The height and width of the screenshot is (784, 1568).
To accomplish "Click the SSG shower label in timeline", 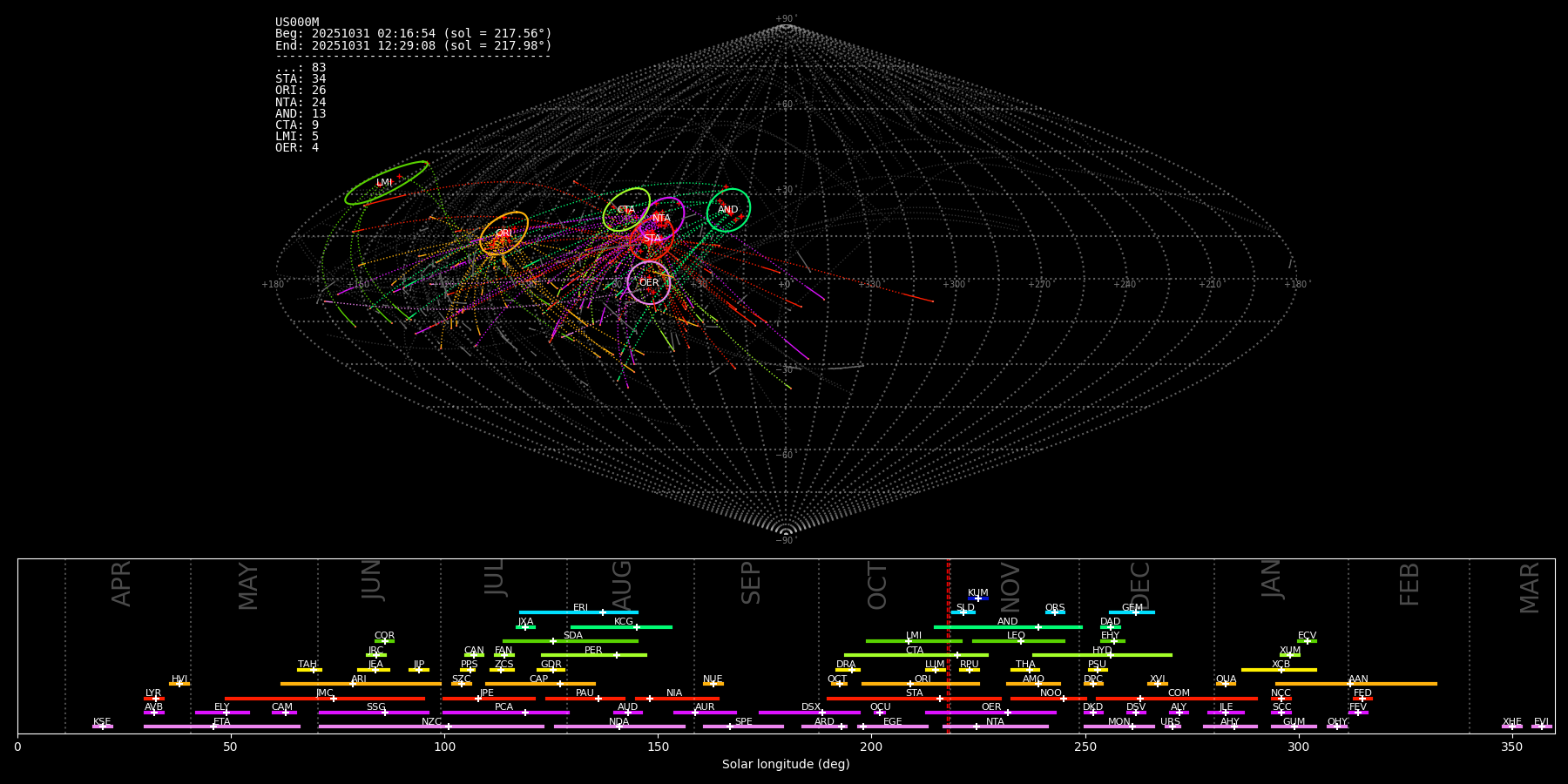I will 376,707.
